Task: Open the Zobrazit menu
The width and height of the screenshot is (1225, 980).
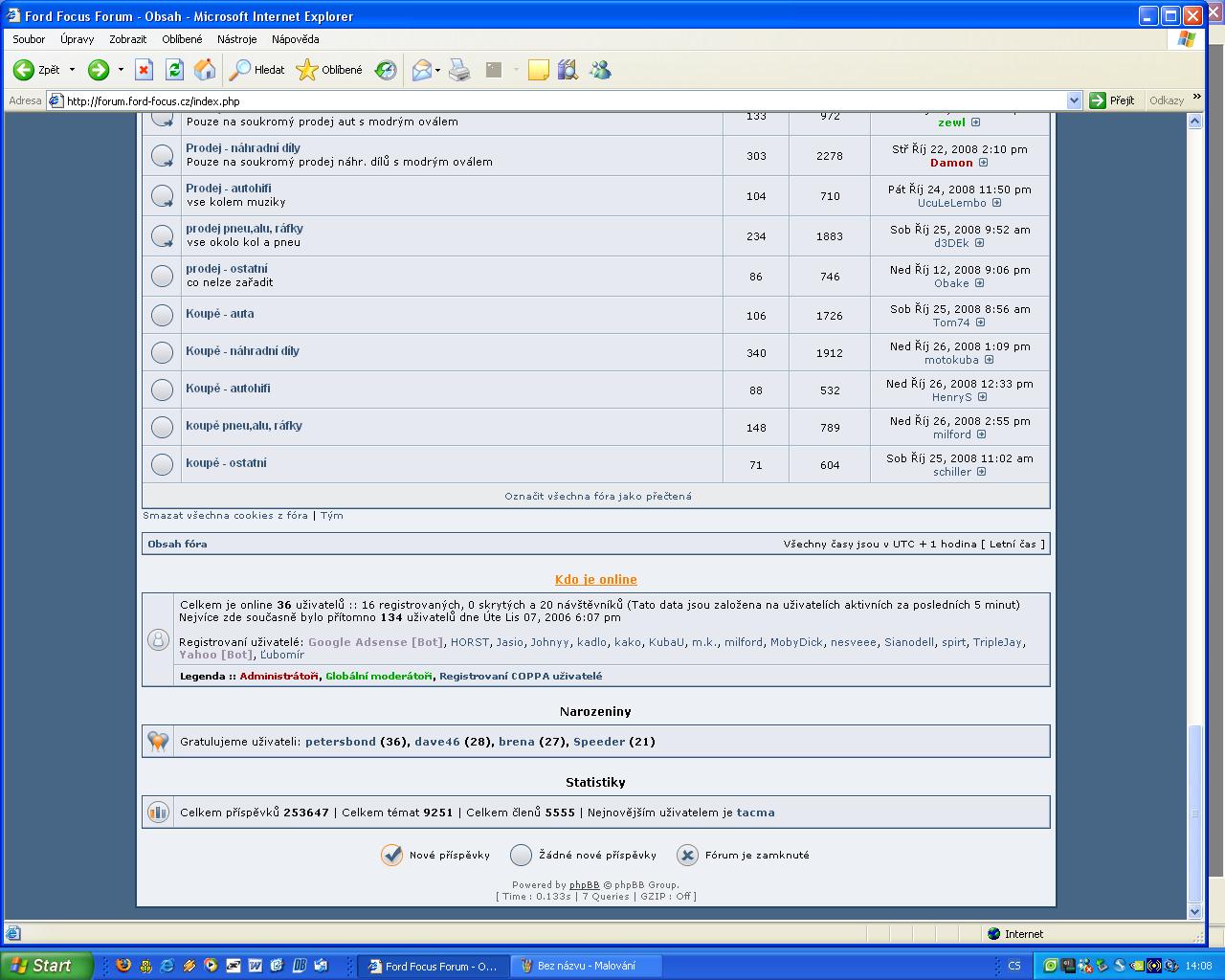Action: tap(127, 39)
